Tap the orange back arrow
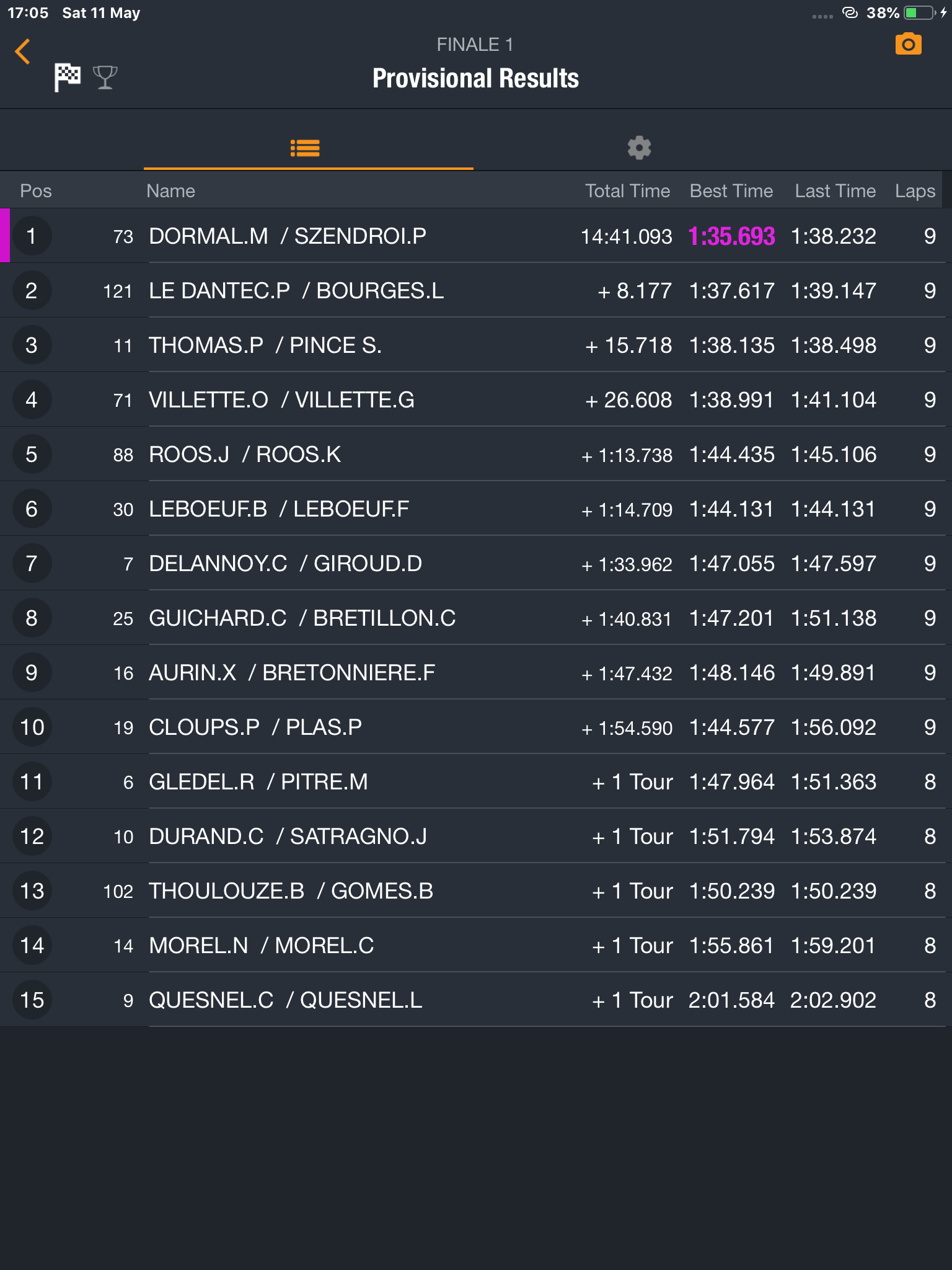The width and height of the screenshot is (952, 1270). tap(23, 51)
